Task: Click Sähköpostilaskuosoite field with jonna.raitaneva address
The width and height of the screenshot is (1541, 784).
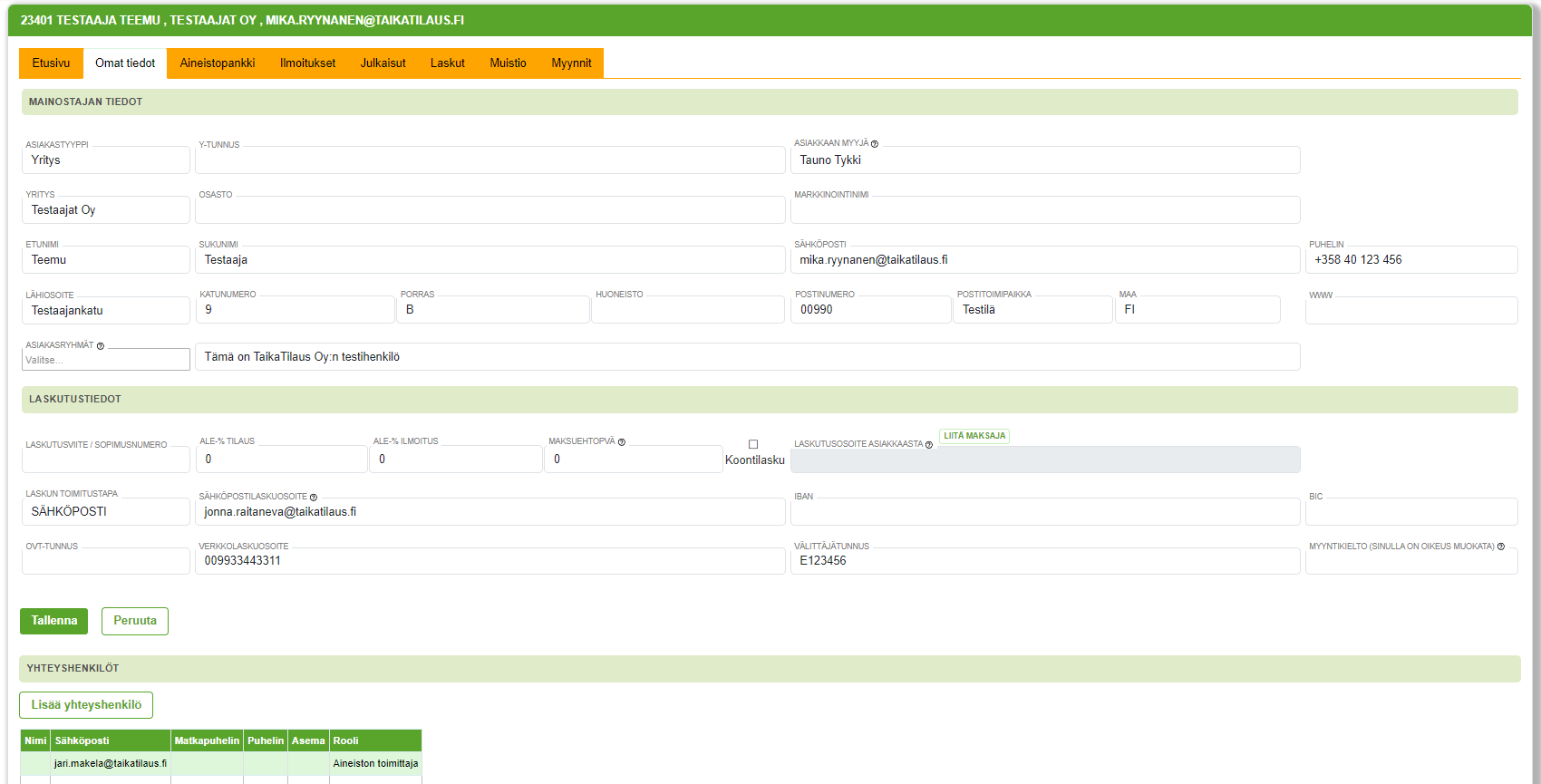Action: click(490, 512)
